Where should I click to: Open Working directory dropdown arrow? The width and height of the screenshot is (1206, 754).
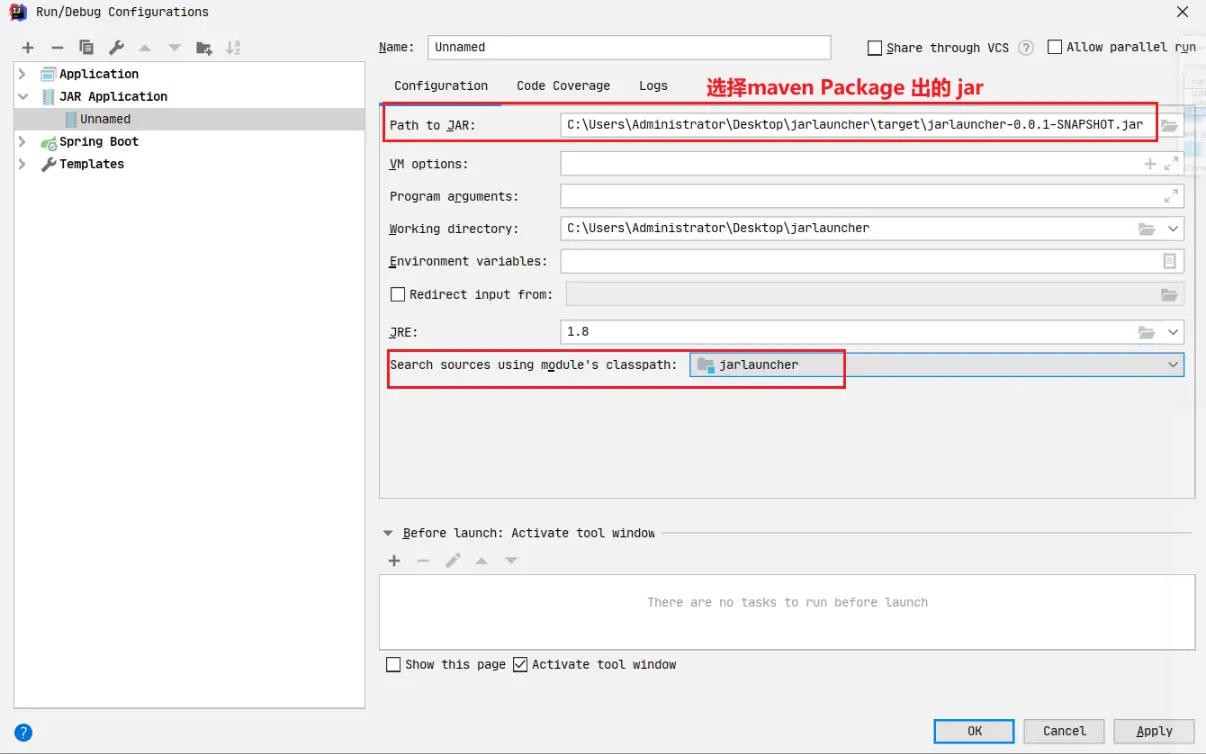click(x=1173, y=229)
